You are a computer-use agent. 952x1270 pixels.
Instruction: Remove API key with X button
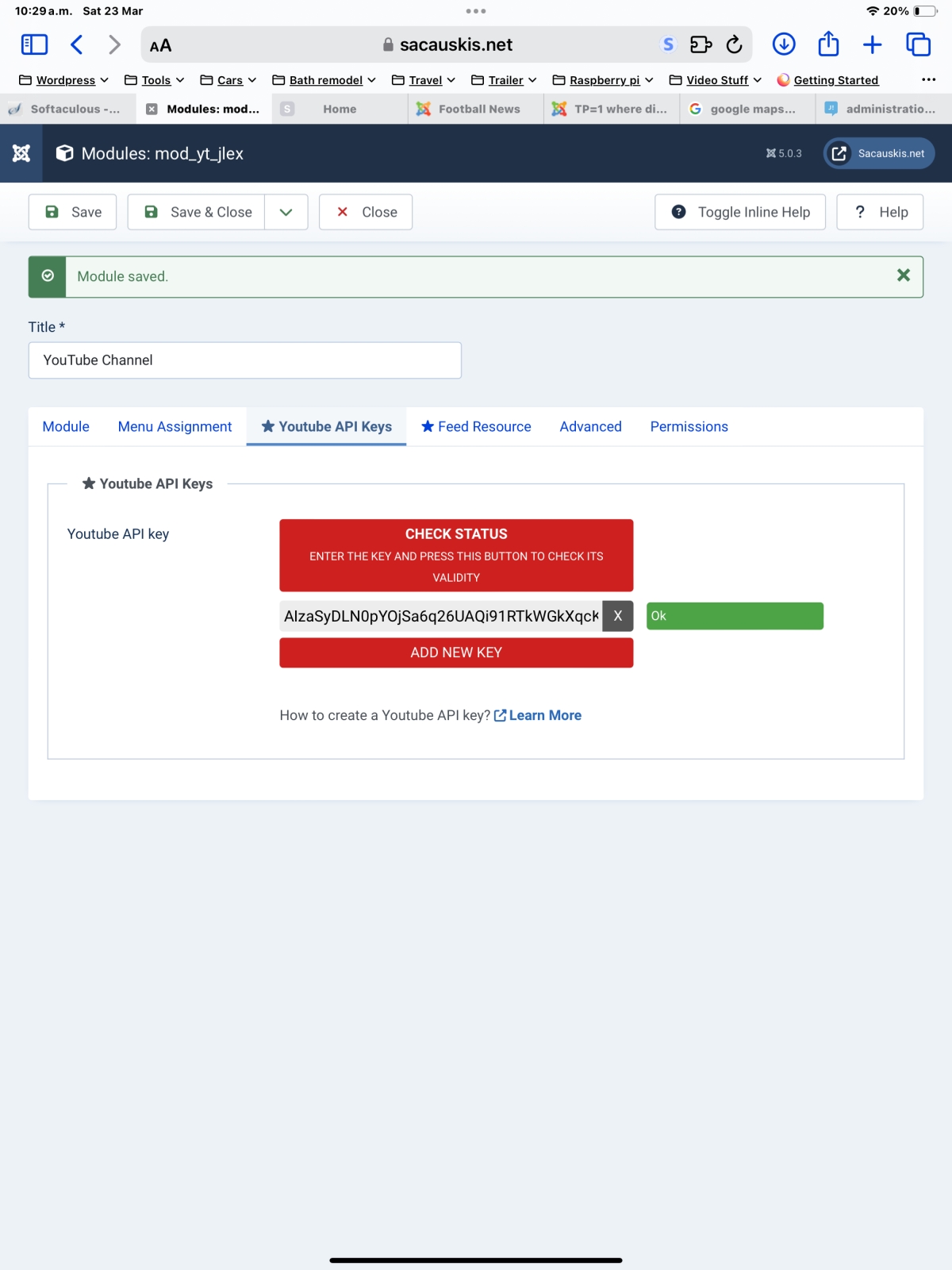pos(617,616)
